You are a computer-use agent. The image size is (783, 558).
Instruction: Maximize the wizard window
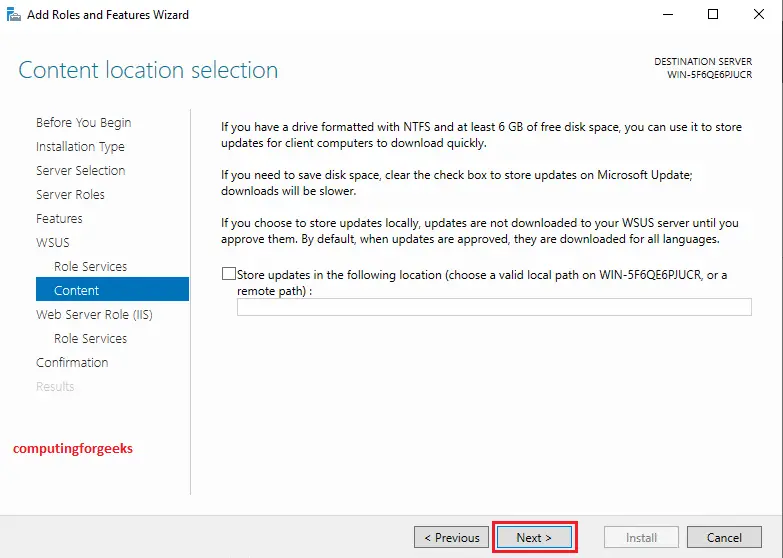pos(713,14)
